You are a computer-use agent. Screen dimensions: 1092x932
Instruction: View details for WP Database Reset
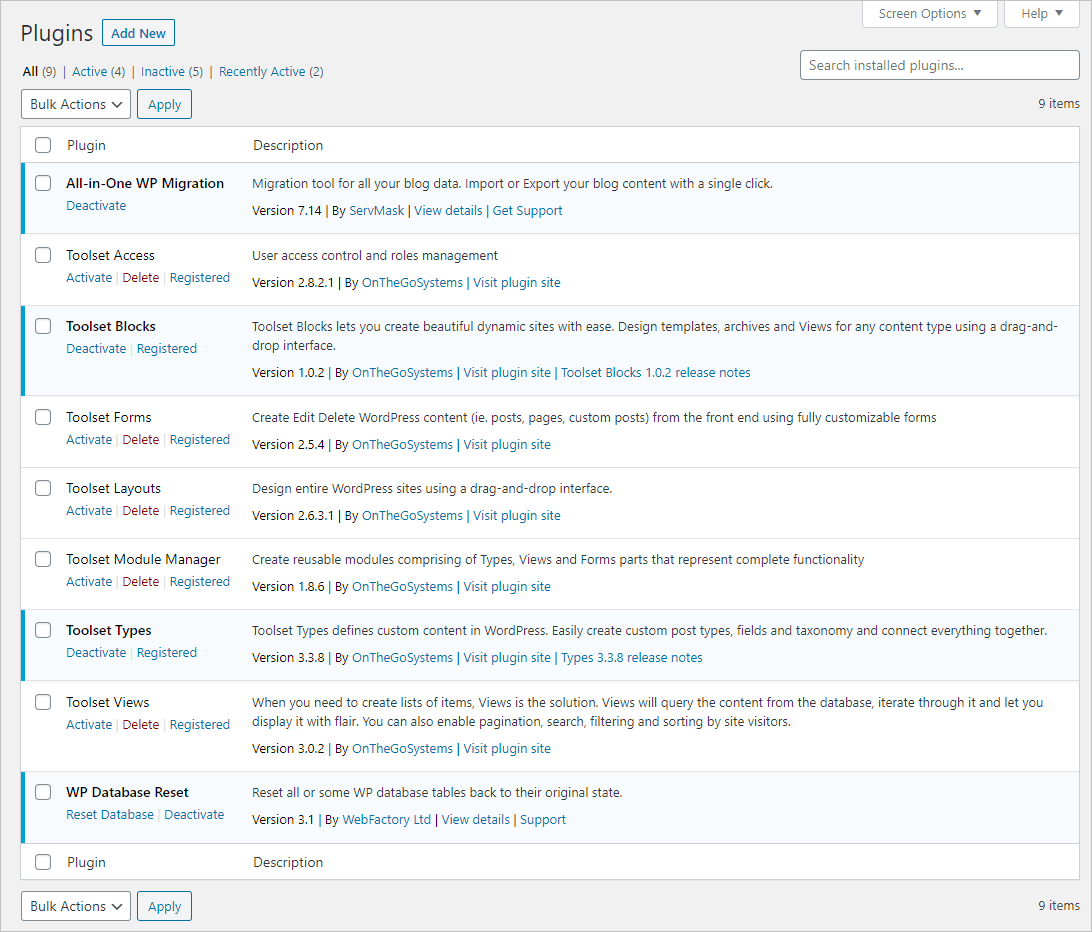[476, 820]
